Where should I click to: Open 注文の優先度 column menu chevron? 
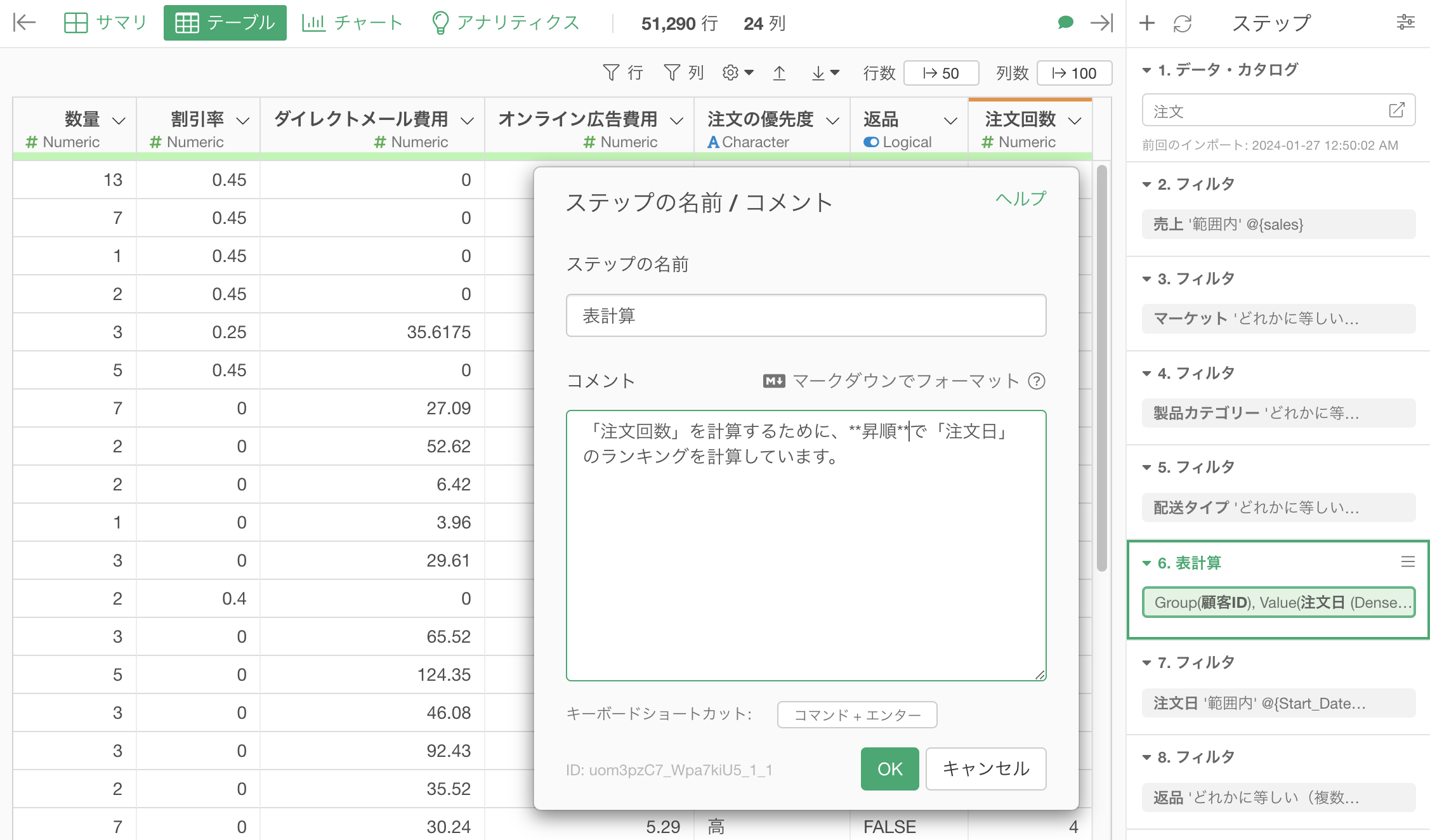[x=833, y=120]
